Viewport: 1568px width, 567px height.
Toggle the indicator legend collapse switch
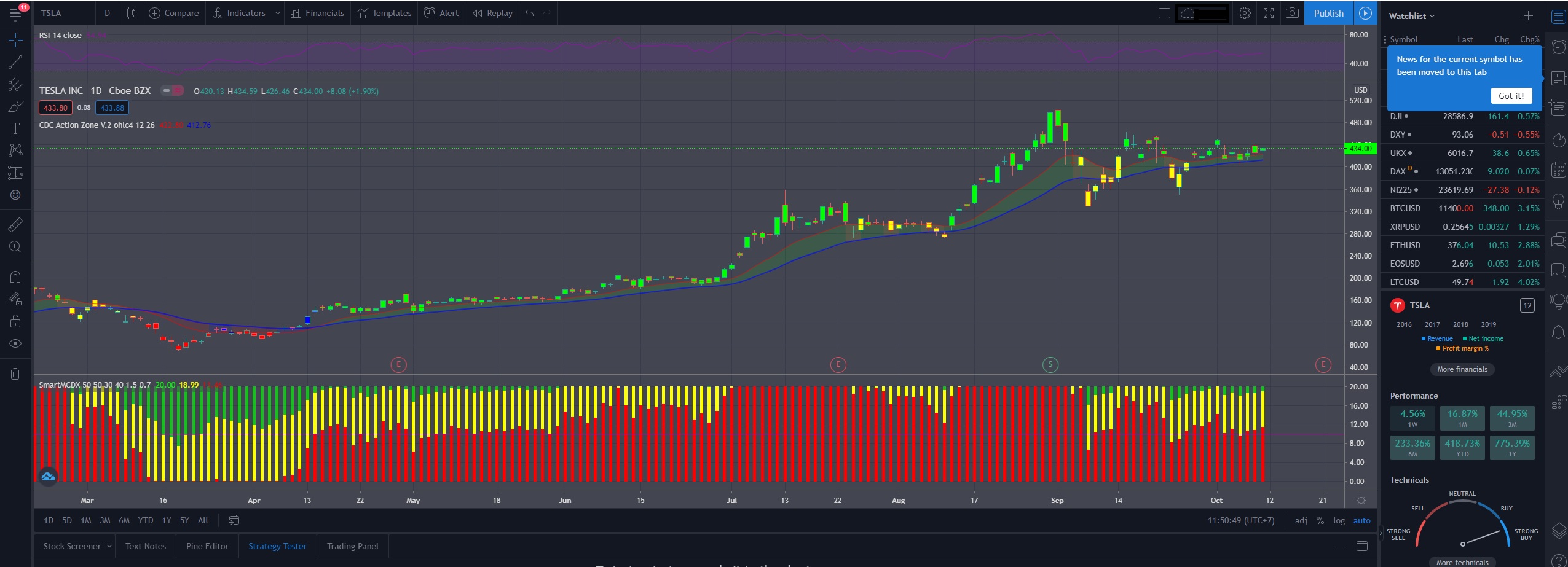[172, 91]
